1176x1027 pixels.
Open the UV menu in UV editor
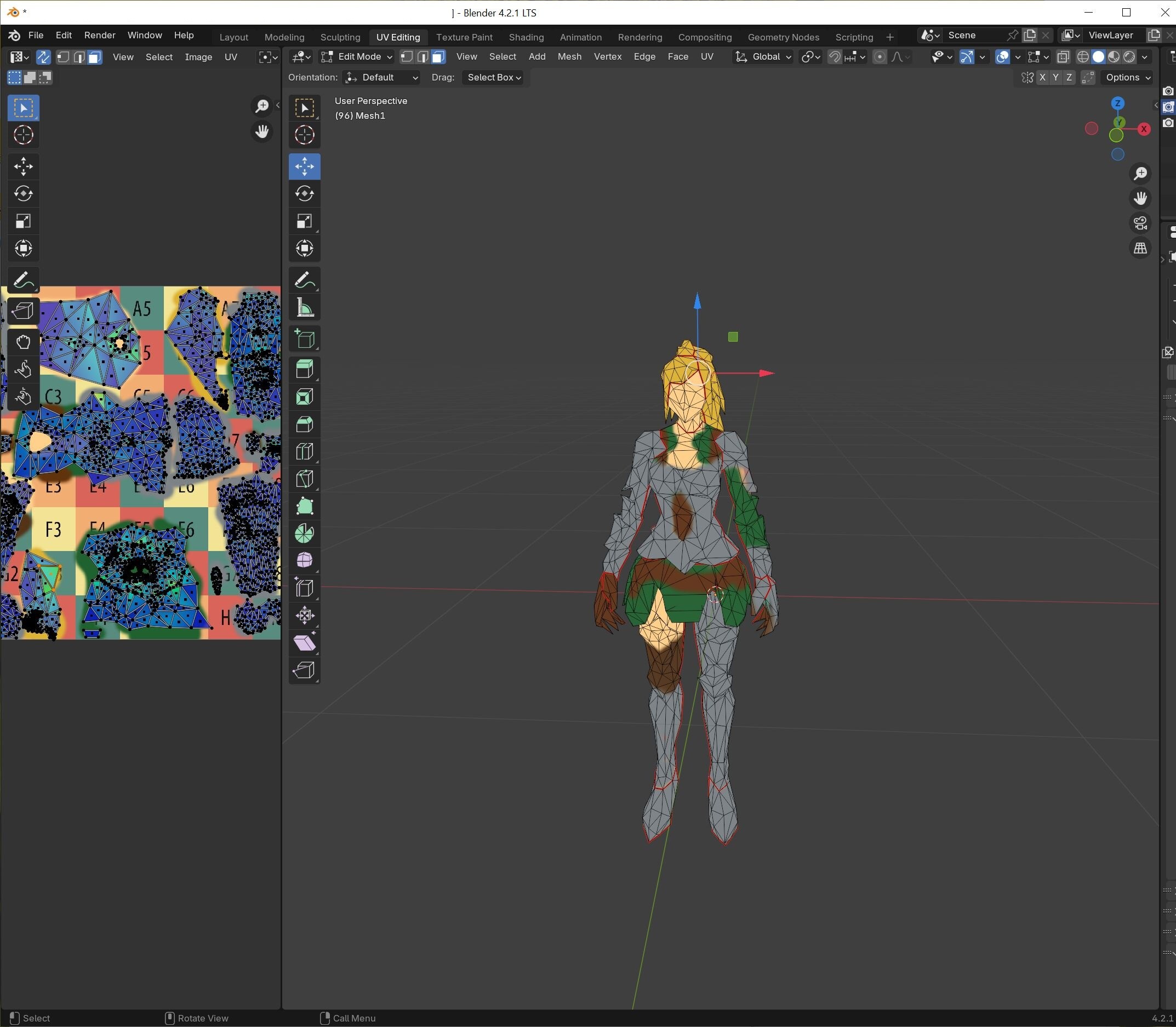[231, 58]
